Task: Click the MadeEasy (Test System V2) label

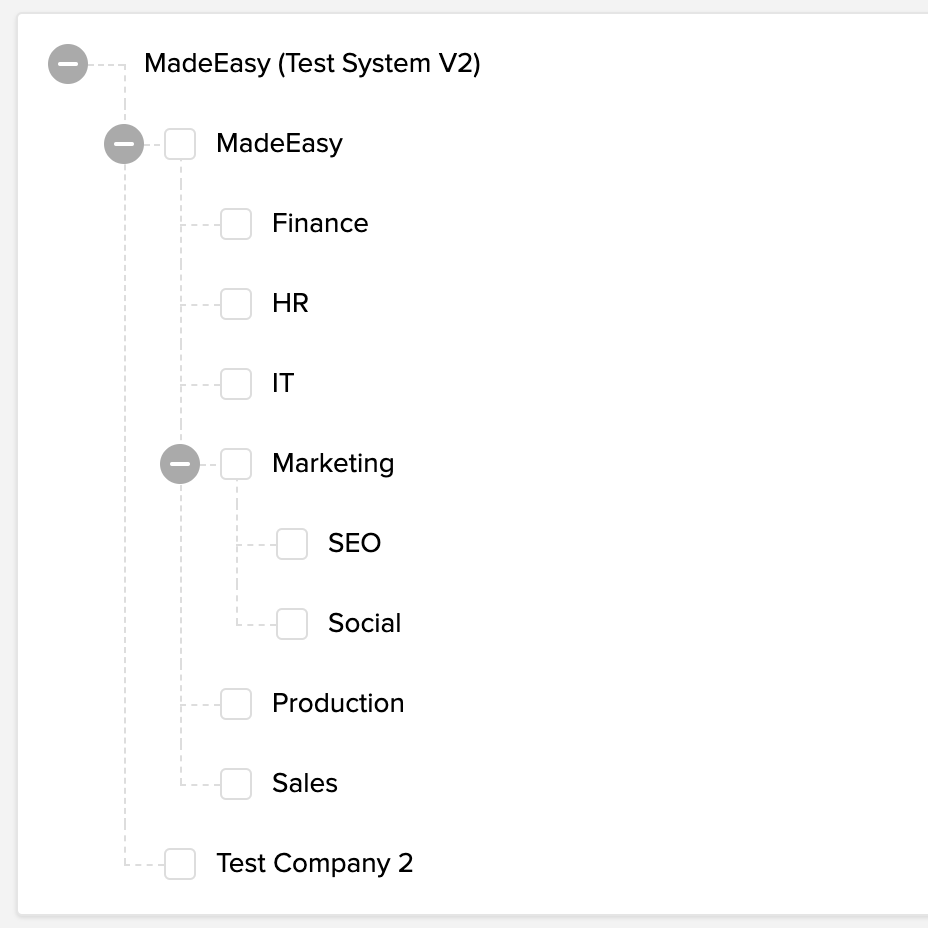Action: tap(312, 64)
